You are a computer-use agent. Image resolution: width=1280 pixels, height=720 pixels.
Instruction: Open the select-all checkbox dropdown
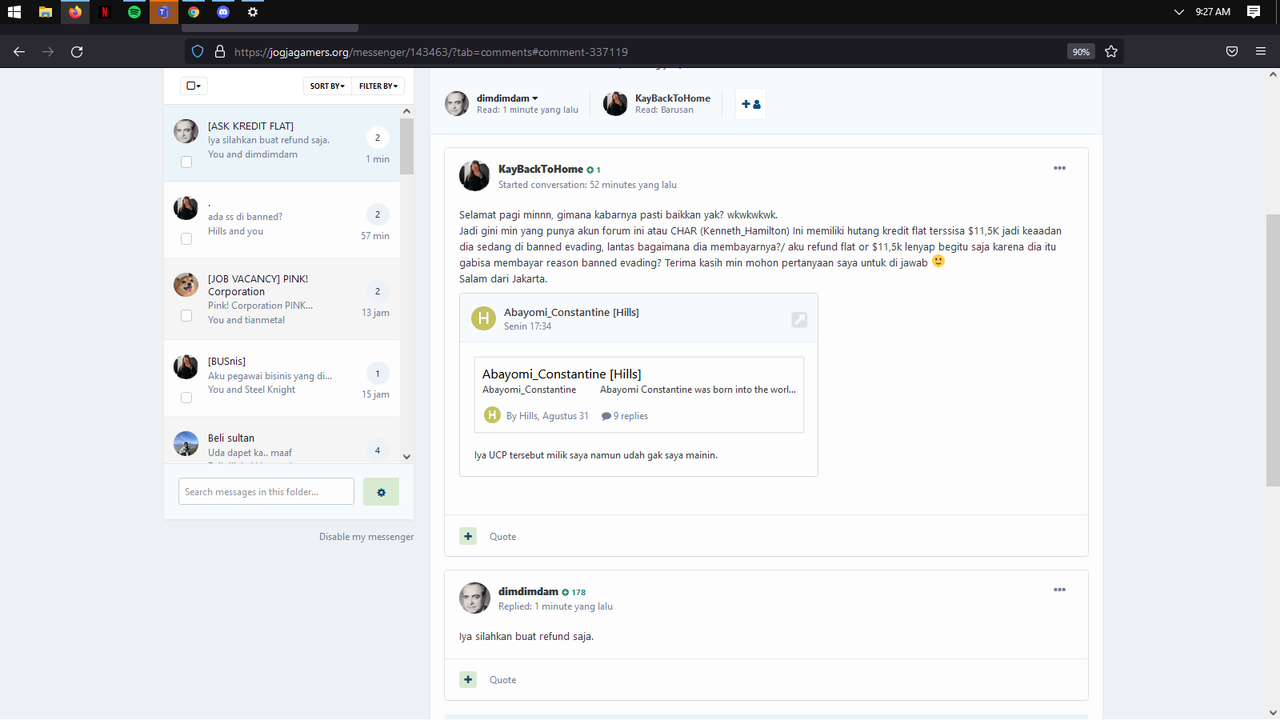(x=194, y=86)
